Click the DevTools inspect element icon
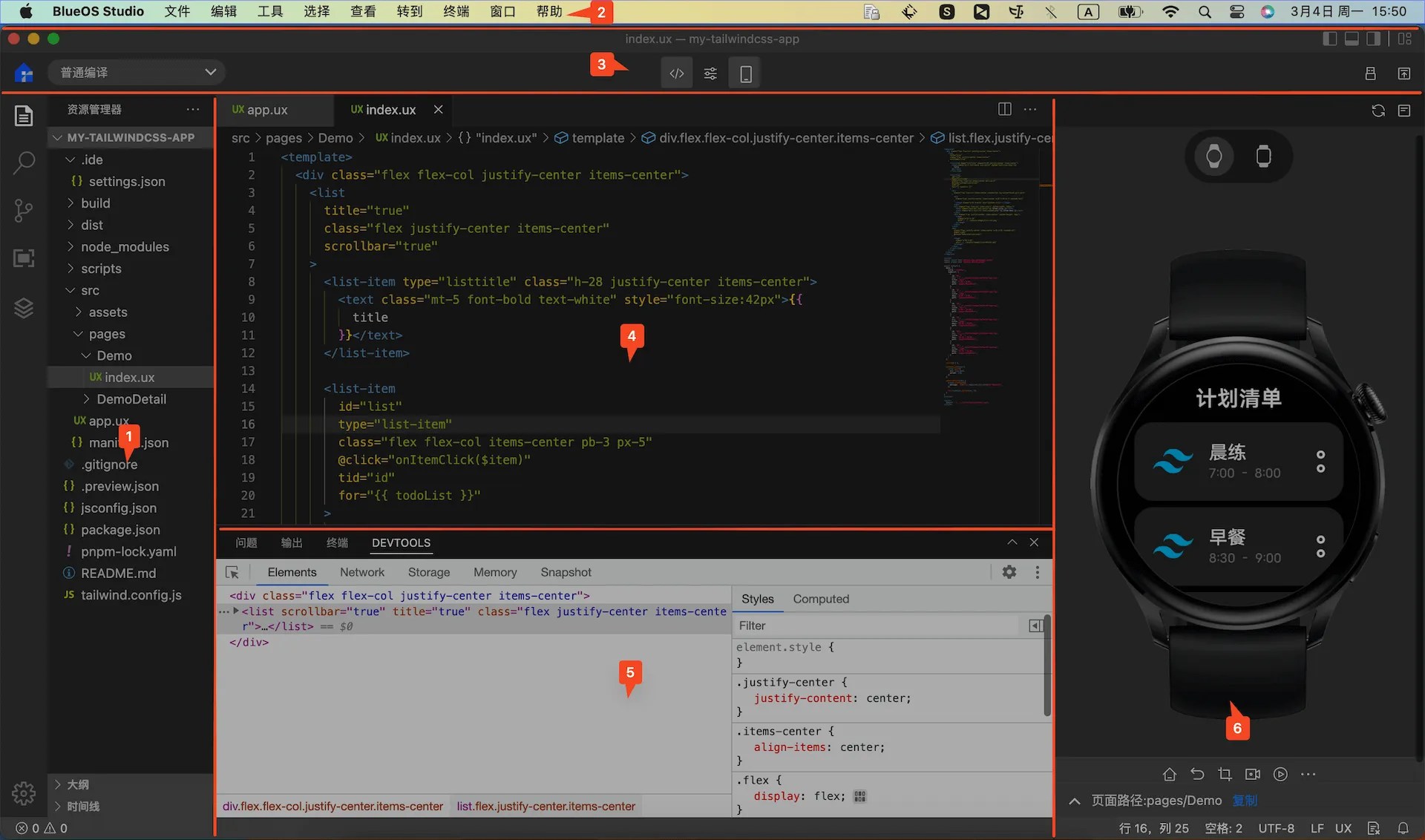 coord(232,572)
